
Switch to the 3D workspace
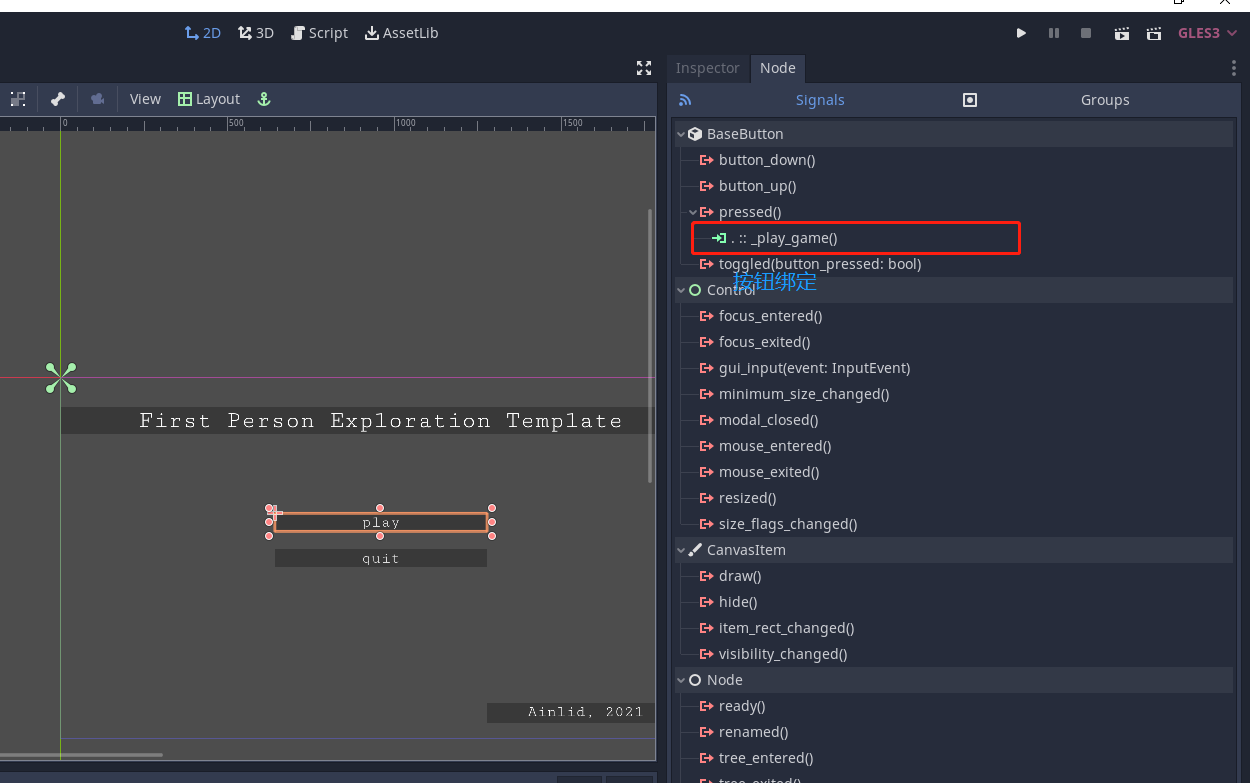coord(256,33)
